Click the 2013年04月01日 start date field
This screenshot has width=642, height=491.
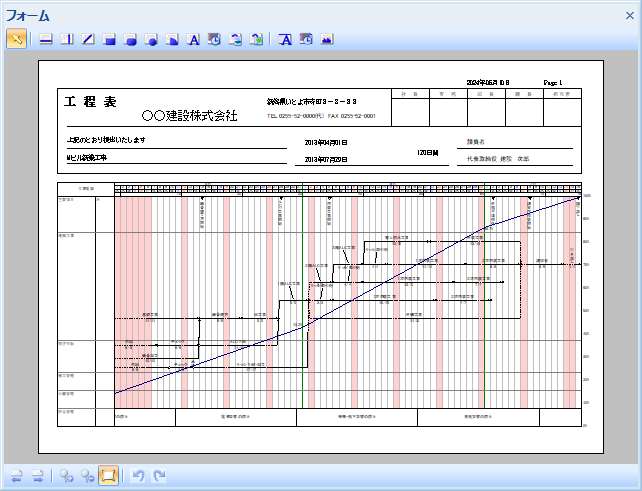point(326,143)
